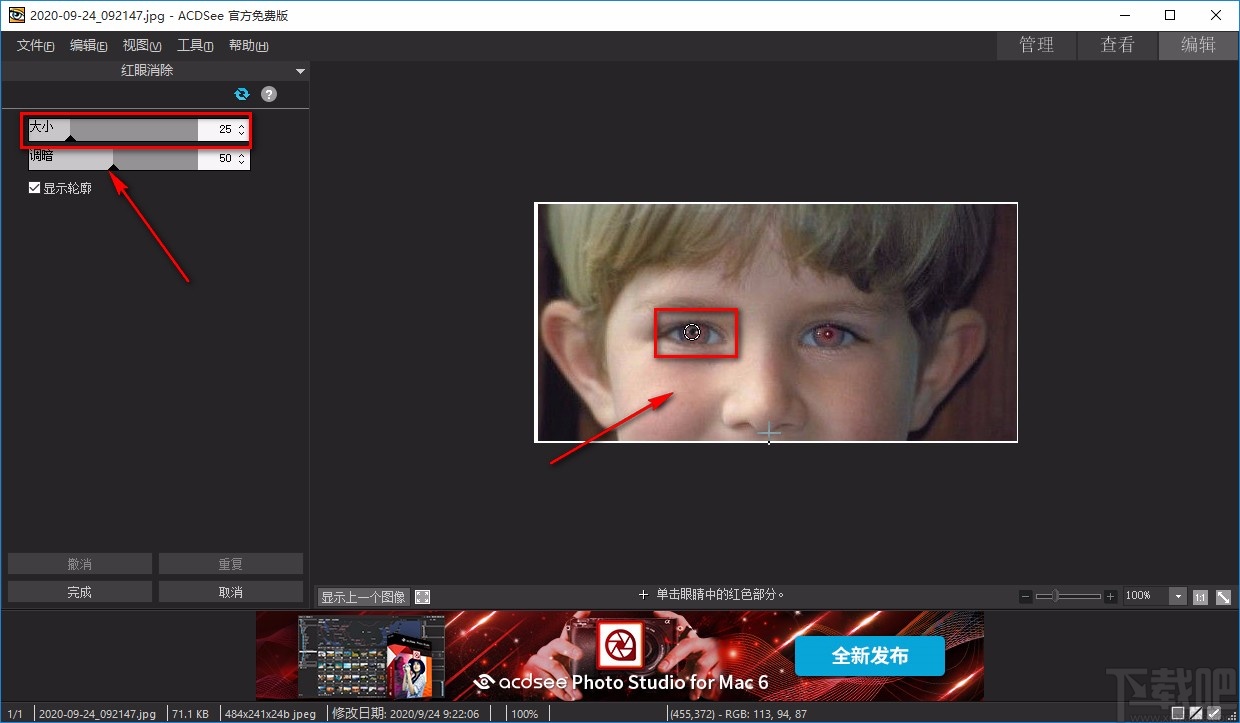Click the 484x241x24b jpeg status entry
The height and width of the screenshot is (723, 1240).
tap(269, 714)
